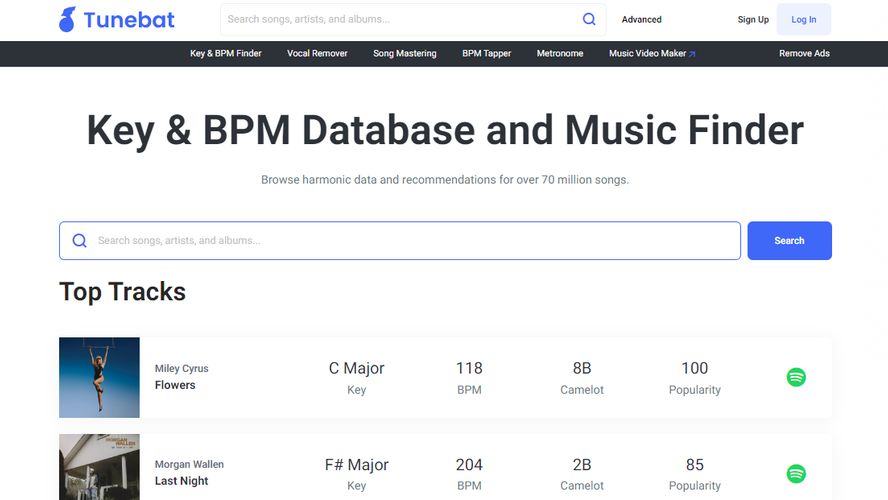Go to Song Mastering page

coord(404,54)
